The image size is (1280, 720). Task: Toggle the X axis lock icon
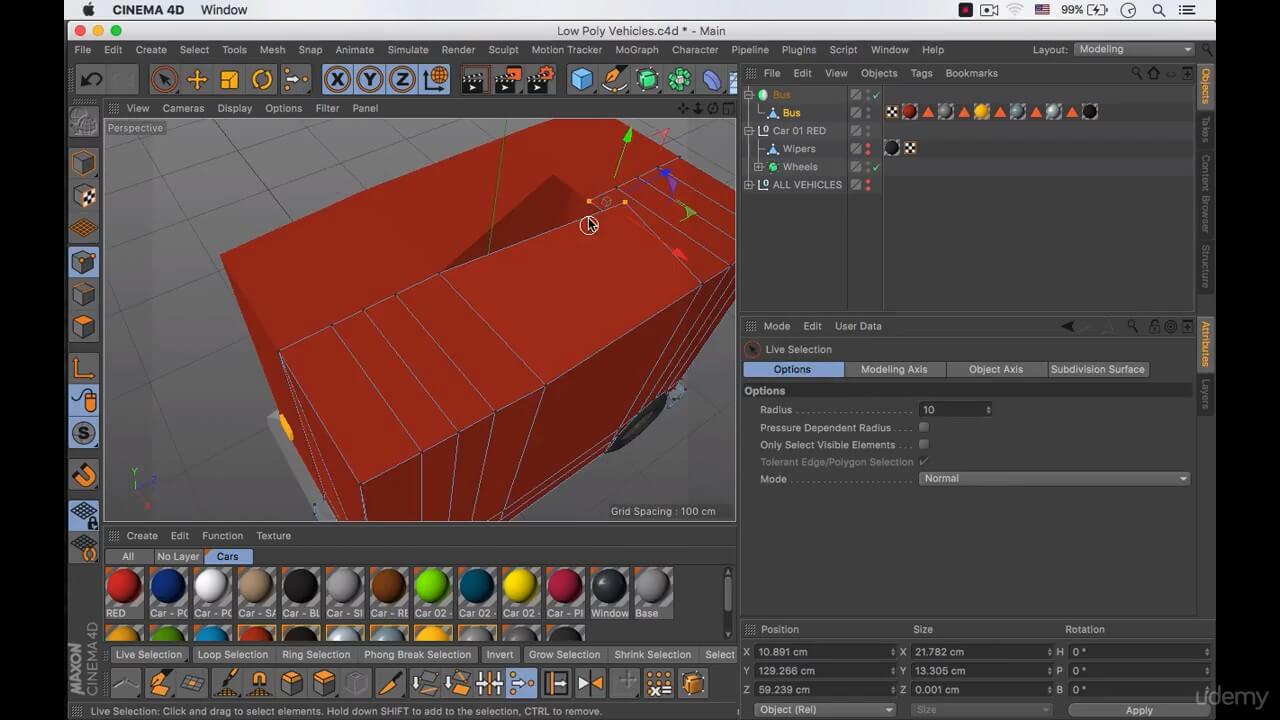coord(338,80)
